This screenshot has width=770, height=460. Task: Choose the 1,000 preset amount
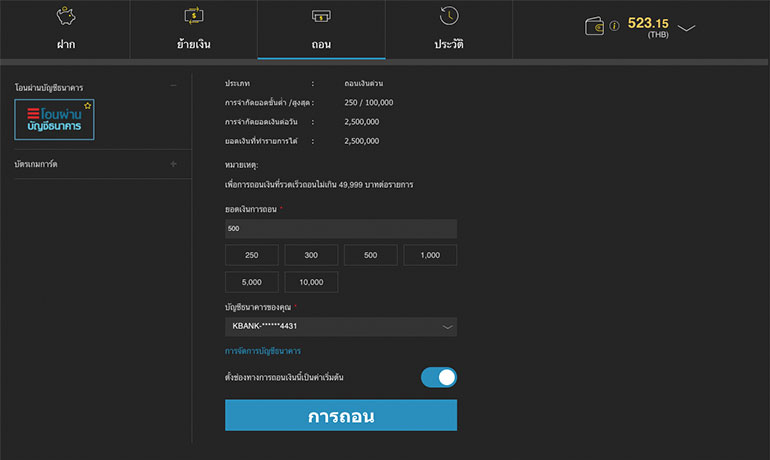430,255
